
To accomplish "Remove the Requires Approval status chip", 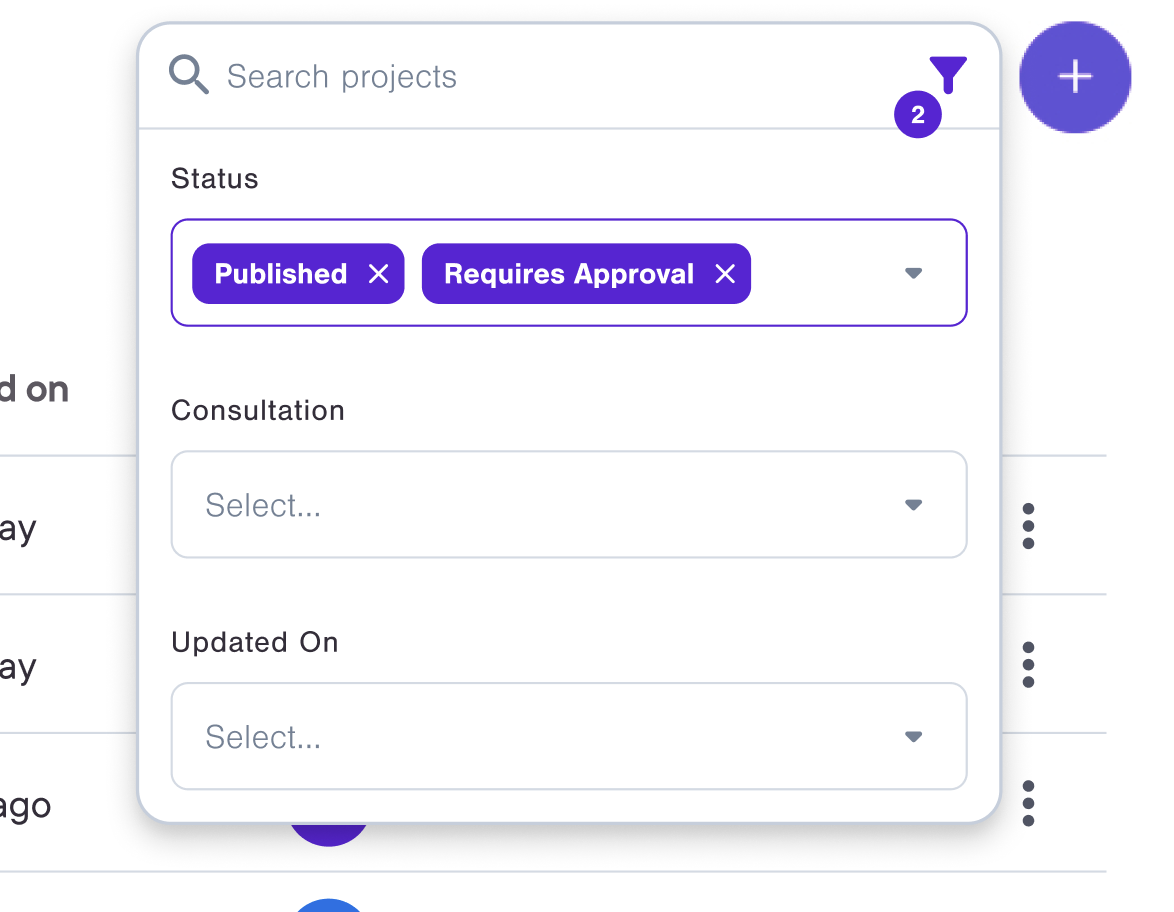I will [725, 274].
